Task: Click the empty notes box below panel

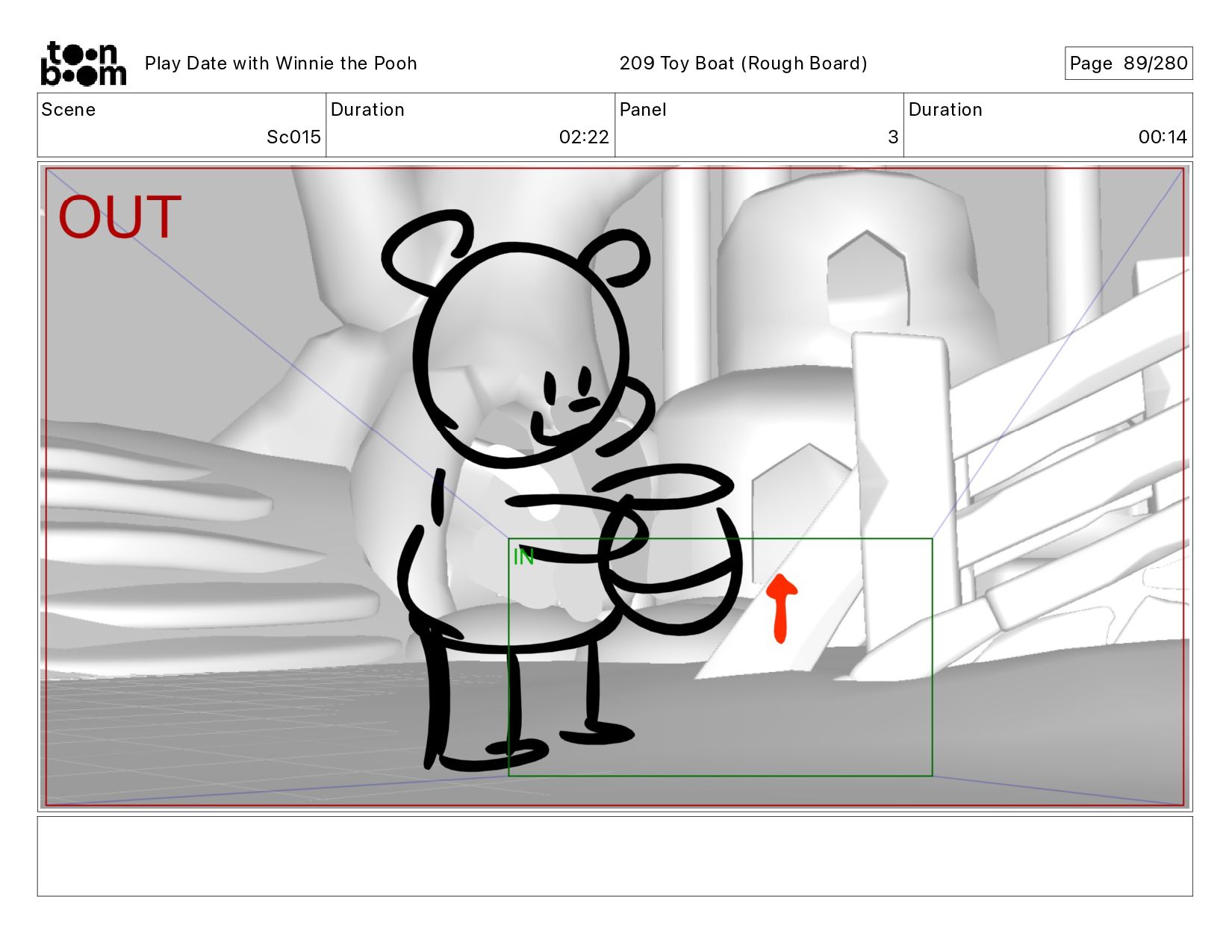Action: click(x=615, y=856)
